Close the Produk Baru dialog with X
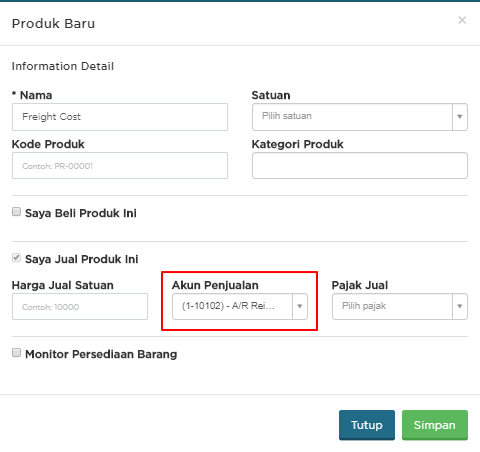The height and width of the screenshot is (452, 480). [x=462, y=20]
